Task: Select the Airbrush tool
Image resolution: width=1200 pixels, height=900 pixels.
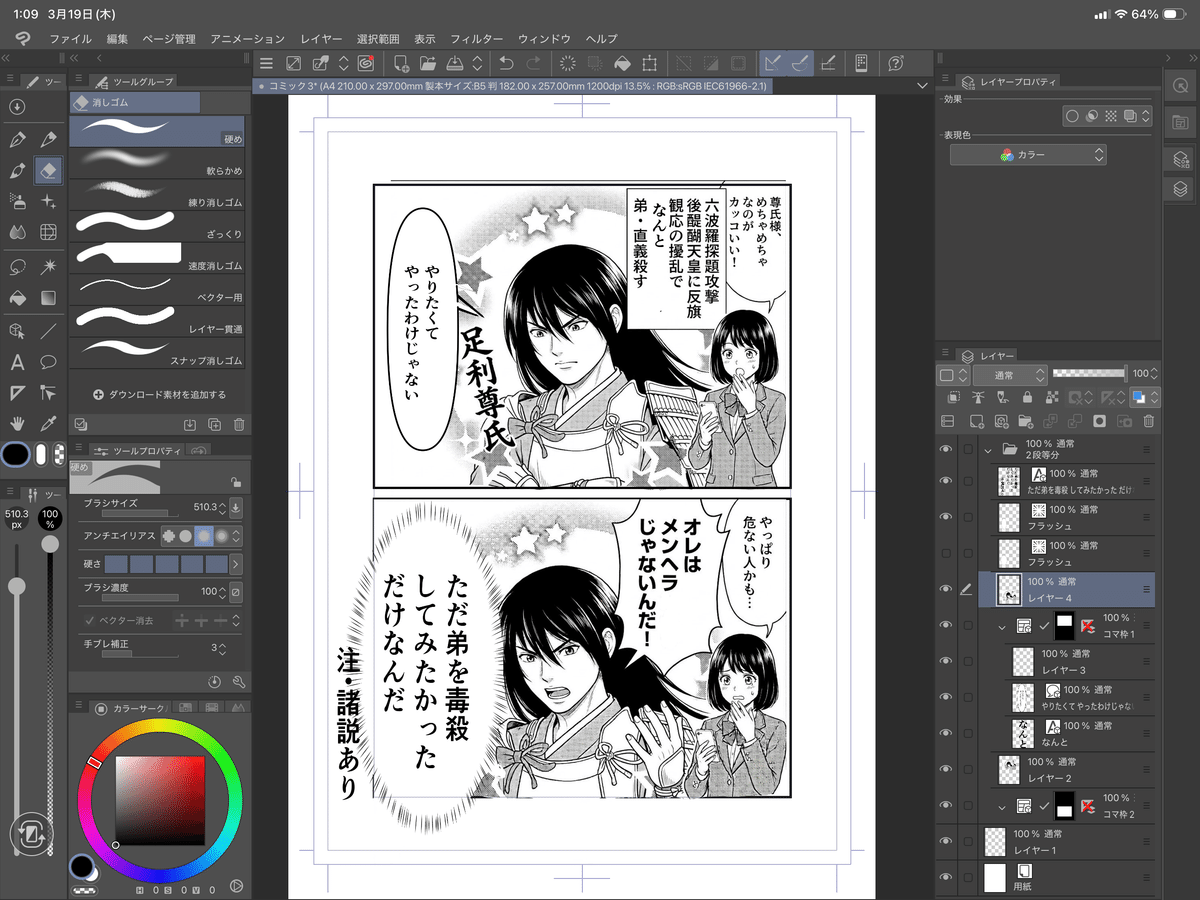Action: click(x=16, y=202)
